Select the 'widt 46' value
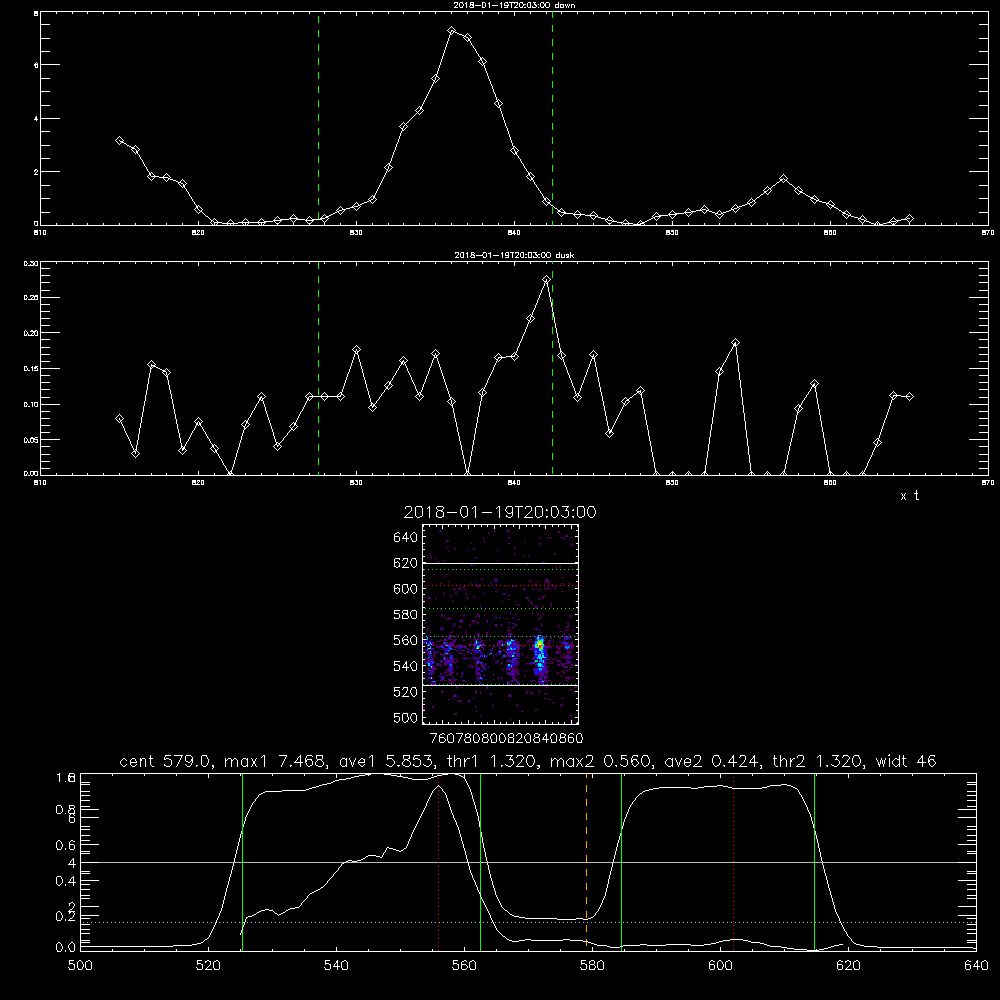 pyautogui.click(x=906, y=761)
